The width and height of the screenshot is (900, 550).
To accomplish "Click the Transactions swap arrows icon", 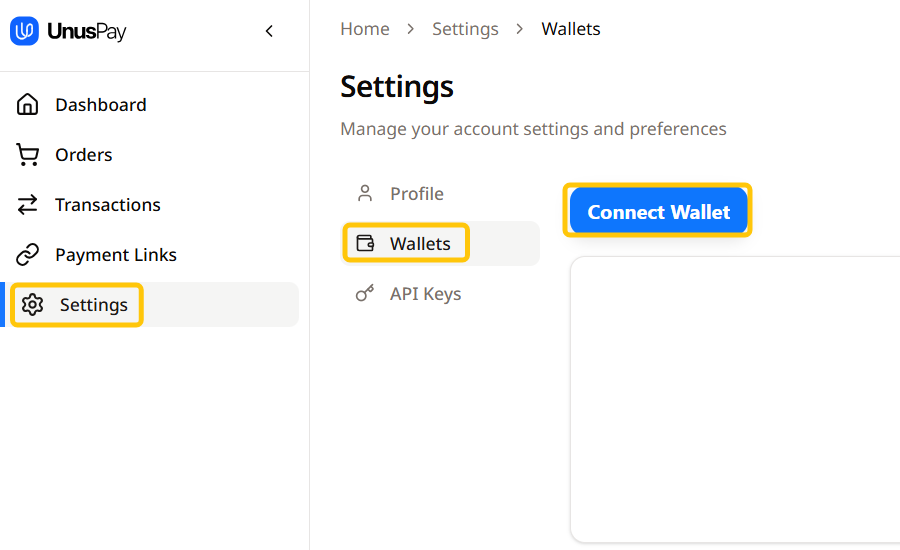I will coord(28,205).
